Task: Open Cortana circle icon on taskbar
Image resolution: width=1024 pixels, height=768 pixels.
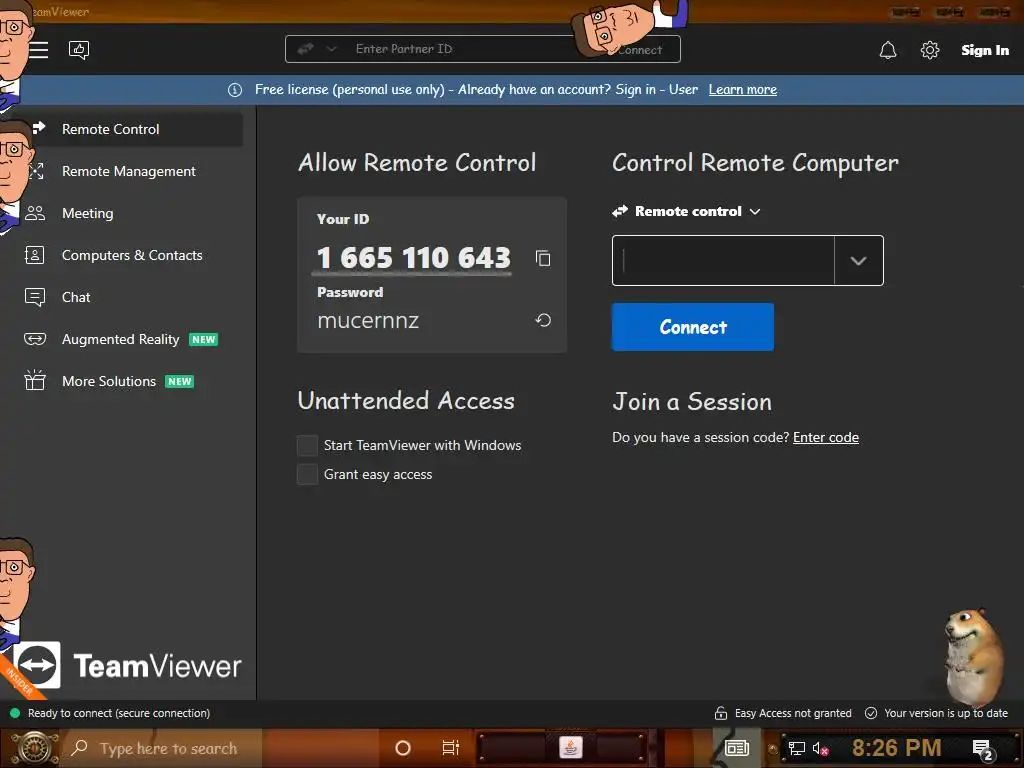Action: (403, 748)
